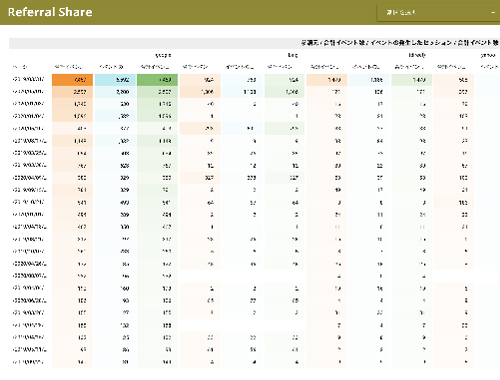500x380 pixels.
Task: Select the bing source column group header
Action: (293, 55)
